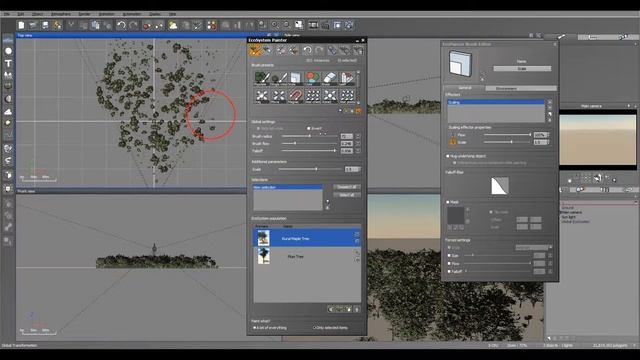This screenshot has width=640, height=360.
Task: Select 'Only selected items' radio option
Action: pyautogui.click(x=315, y=328)
